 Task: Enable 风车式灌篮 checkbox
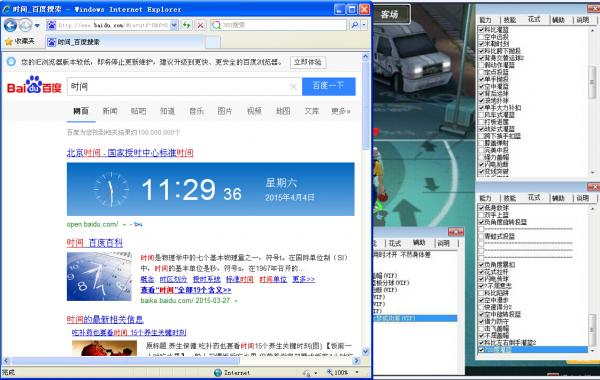pos(482,115)
